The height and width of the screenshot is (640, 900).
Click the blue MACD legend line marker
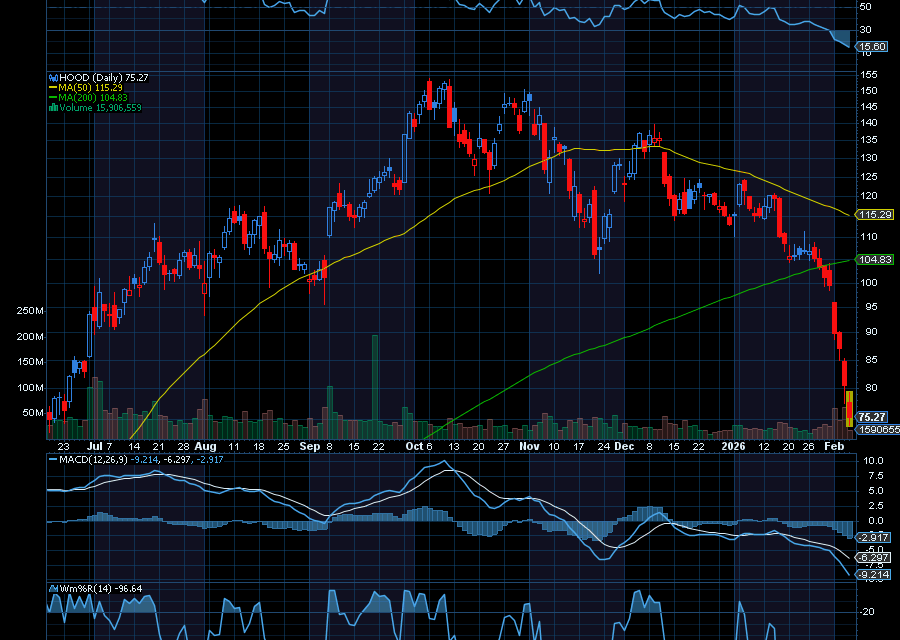tap(51, 459)
